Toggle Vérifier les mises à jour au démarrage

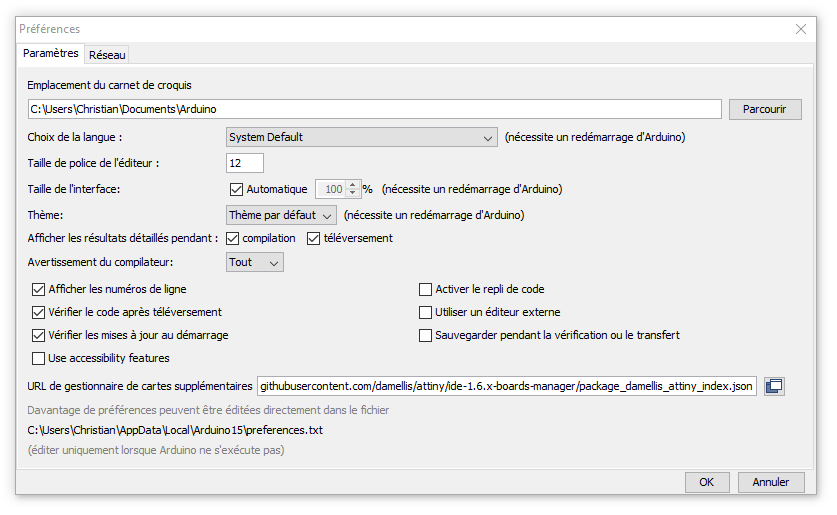click(38, 335)
